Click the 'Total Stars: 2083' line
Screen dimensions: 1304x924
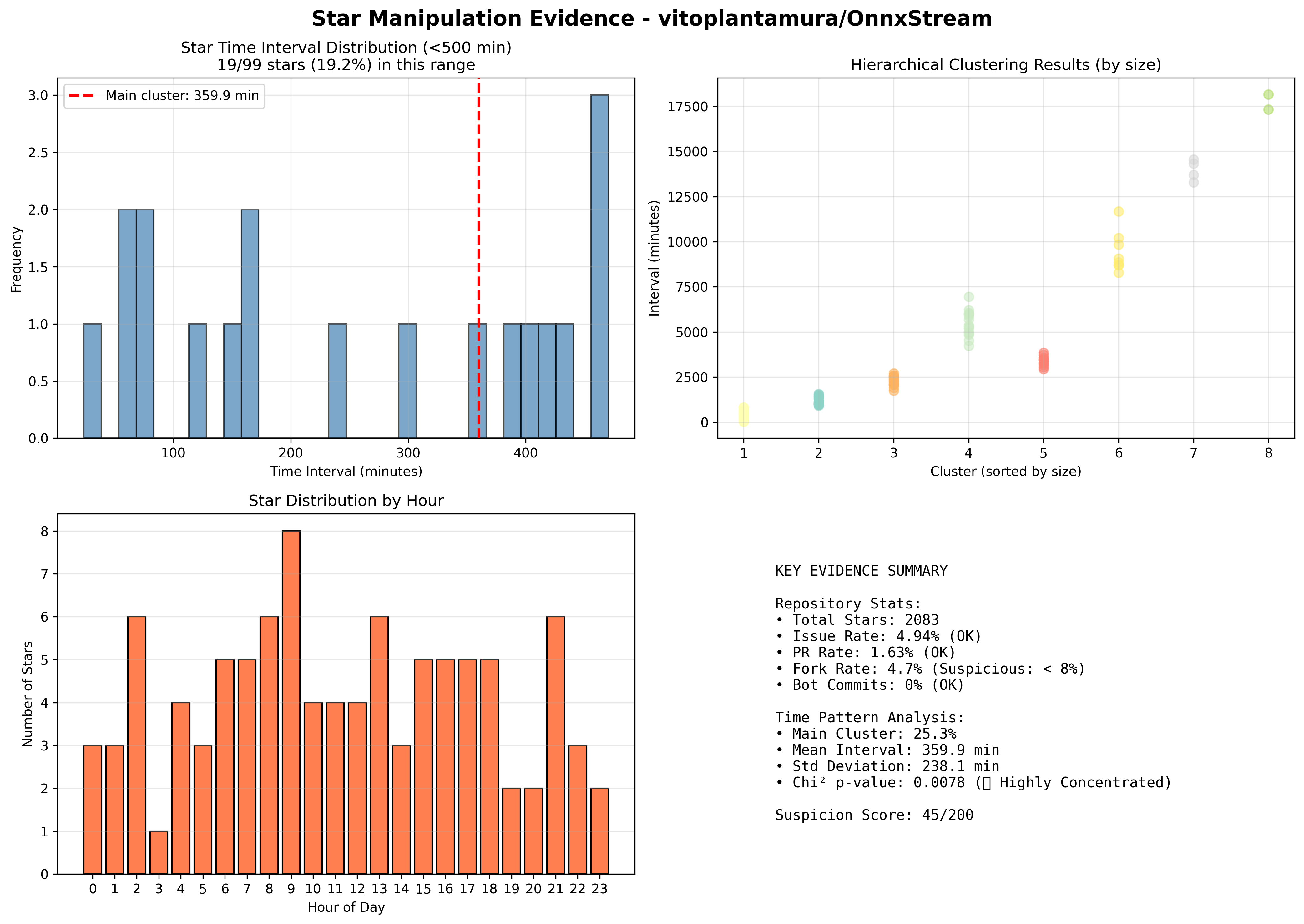pyautogui.click(x=857, y=620)
